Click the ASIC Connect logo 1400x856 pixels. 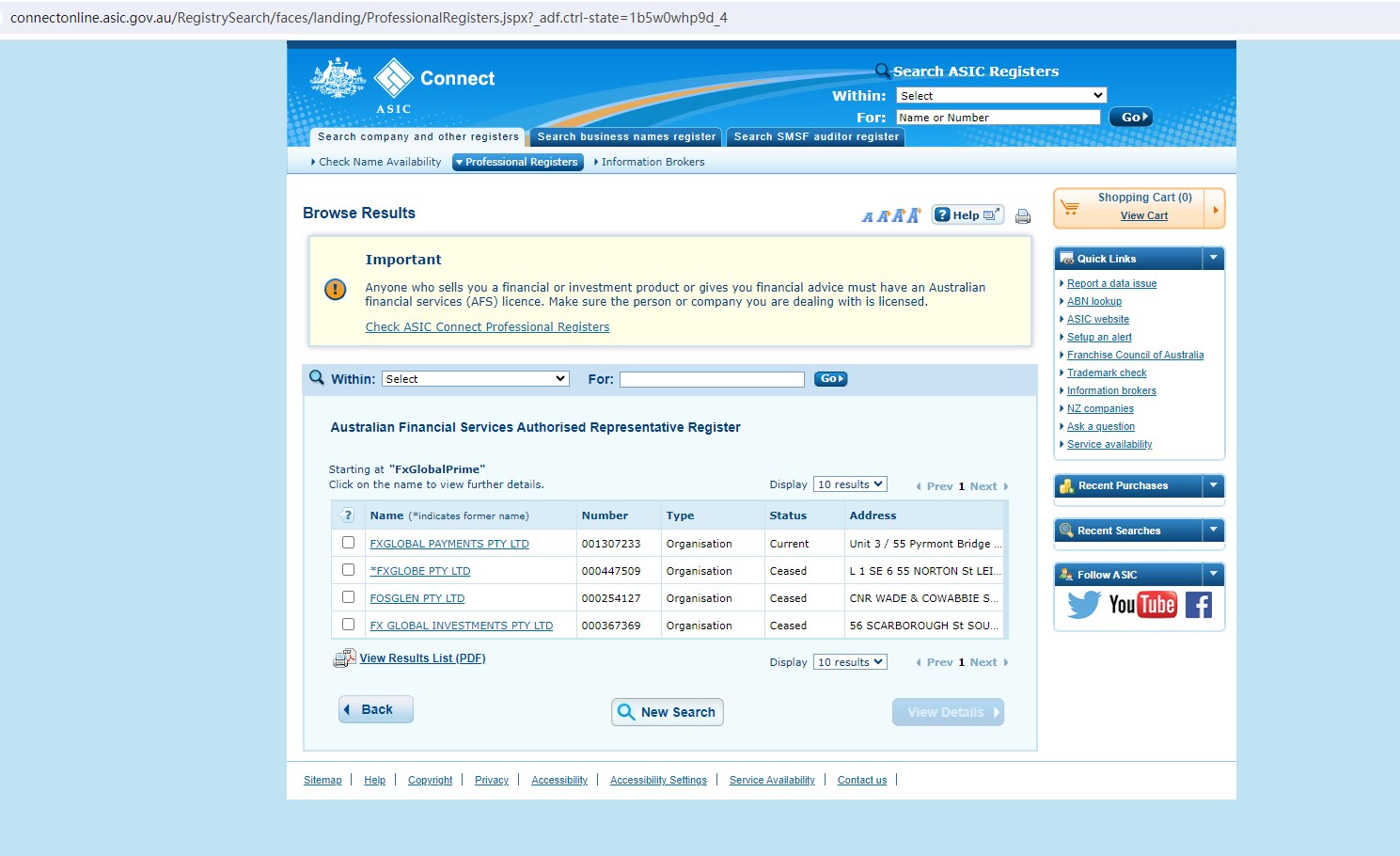[402, 86]
